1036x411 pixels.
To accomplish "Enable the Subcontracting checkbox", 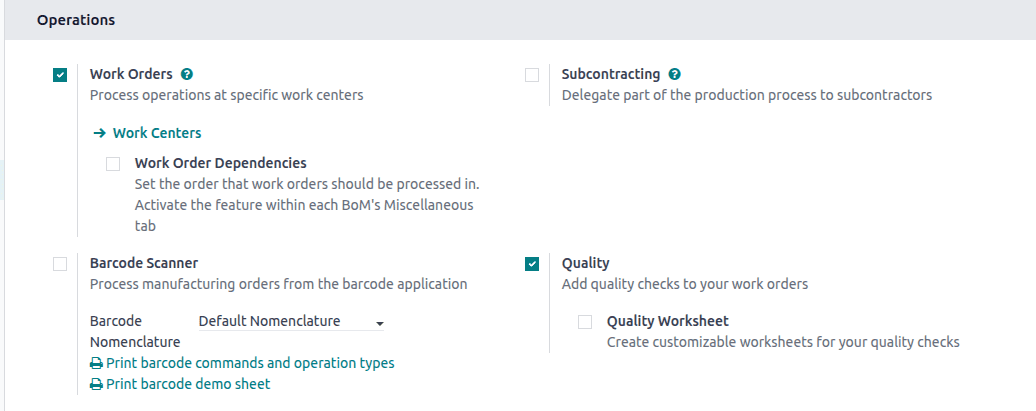I will [x=532, y=75].
